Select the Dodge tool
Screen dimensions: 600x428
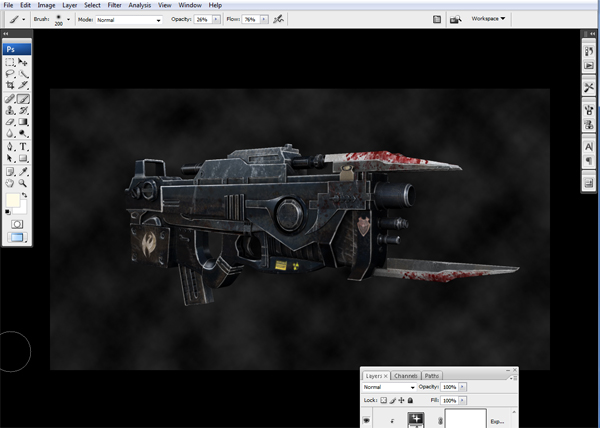coord(23,133)
